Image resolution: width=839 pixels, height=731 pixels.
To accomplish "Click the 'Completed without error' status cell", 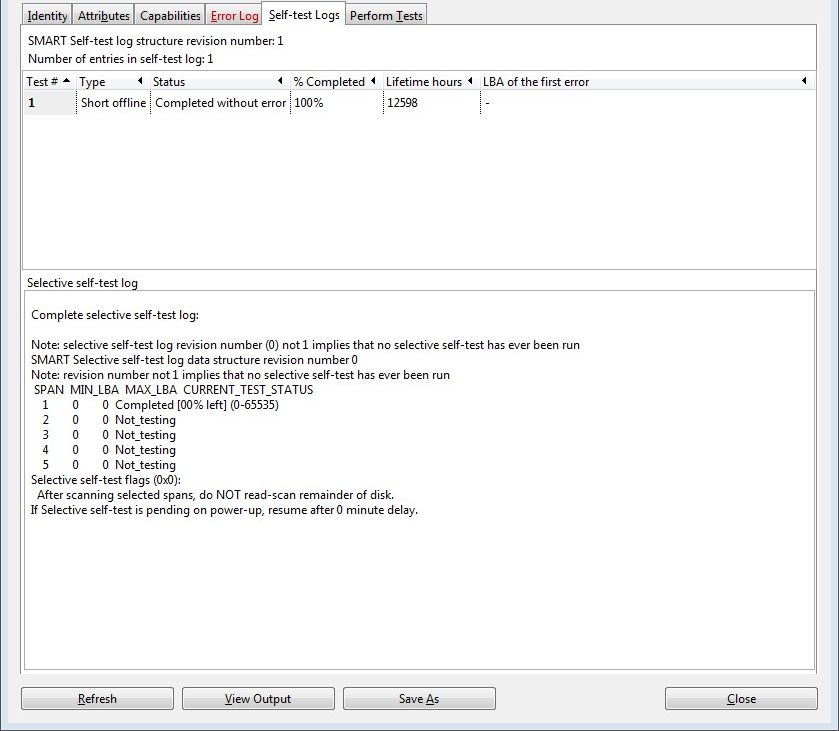I will [x=220, y=103].
